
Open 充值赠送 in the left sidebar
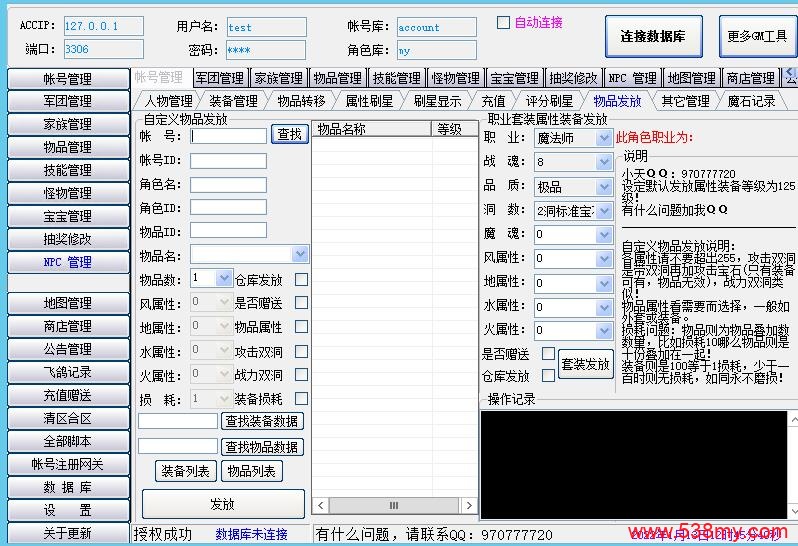click(68, 395)
